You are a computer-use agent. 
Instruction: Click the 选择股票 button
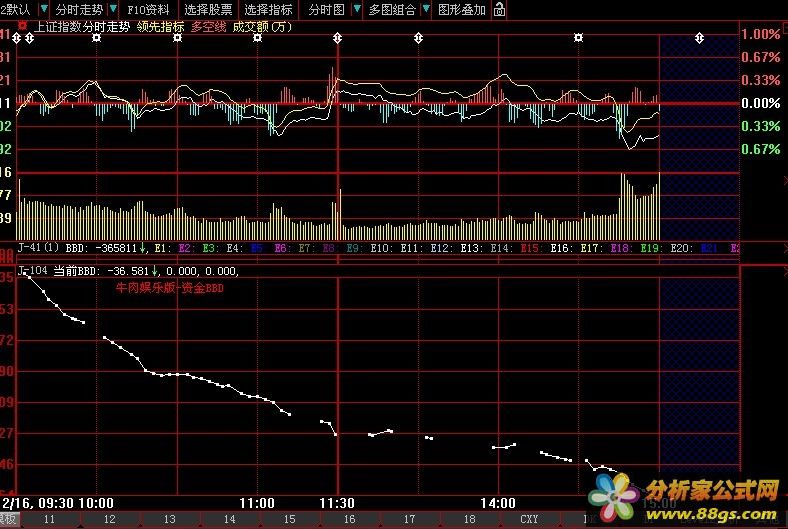pyautogui.click(x=208, y=10)
